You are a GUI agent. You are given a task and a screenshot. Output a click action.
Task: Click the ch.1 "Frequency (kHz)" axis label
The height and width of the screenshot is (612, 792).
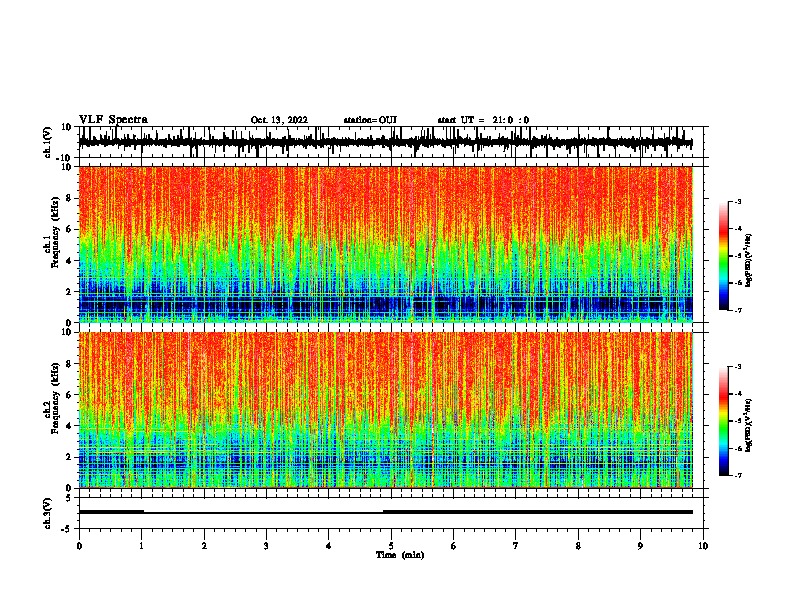[55, 232]
